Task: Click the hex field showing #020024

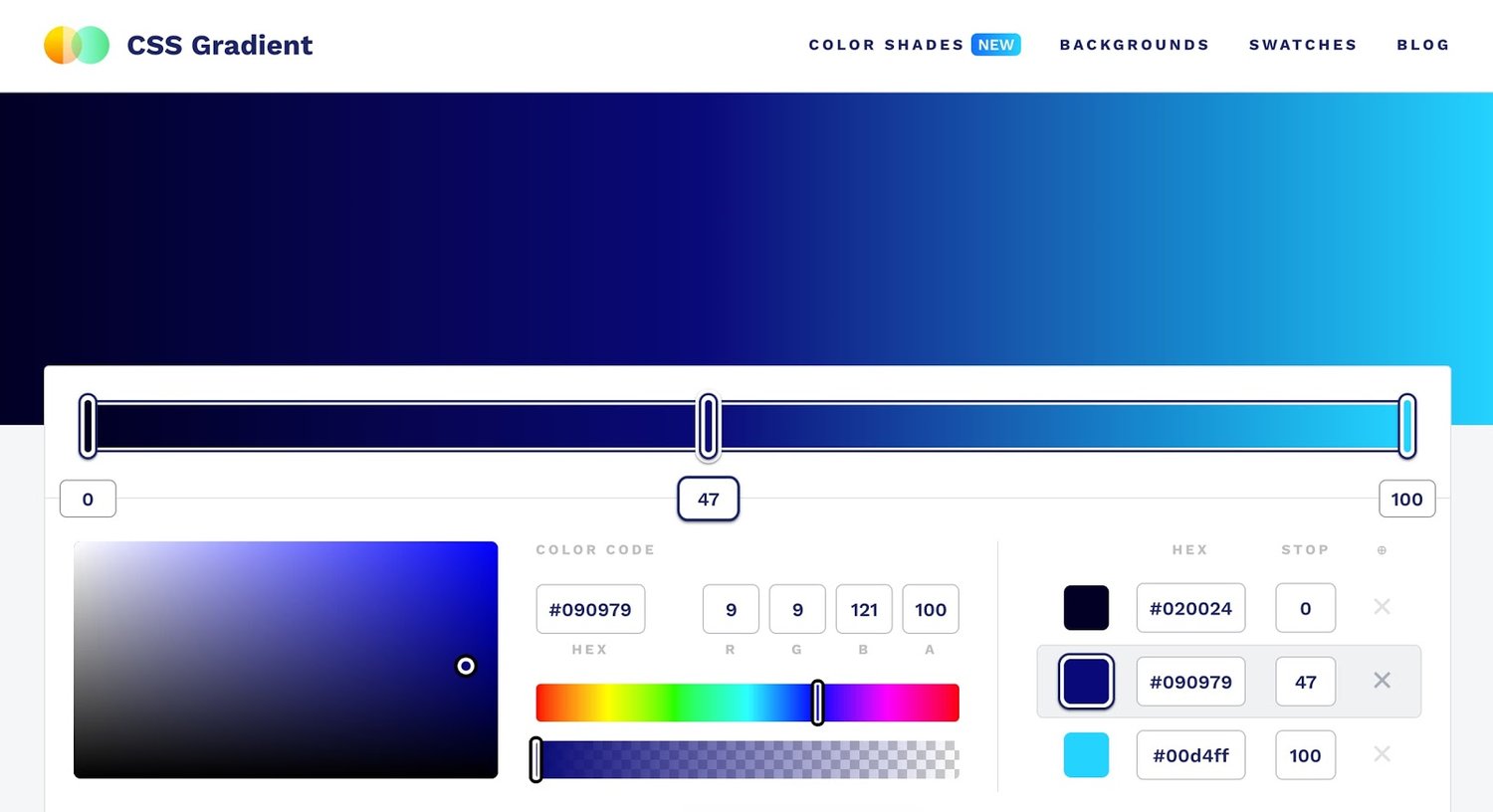Action: coord(1190,608)
